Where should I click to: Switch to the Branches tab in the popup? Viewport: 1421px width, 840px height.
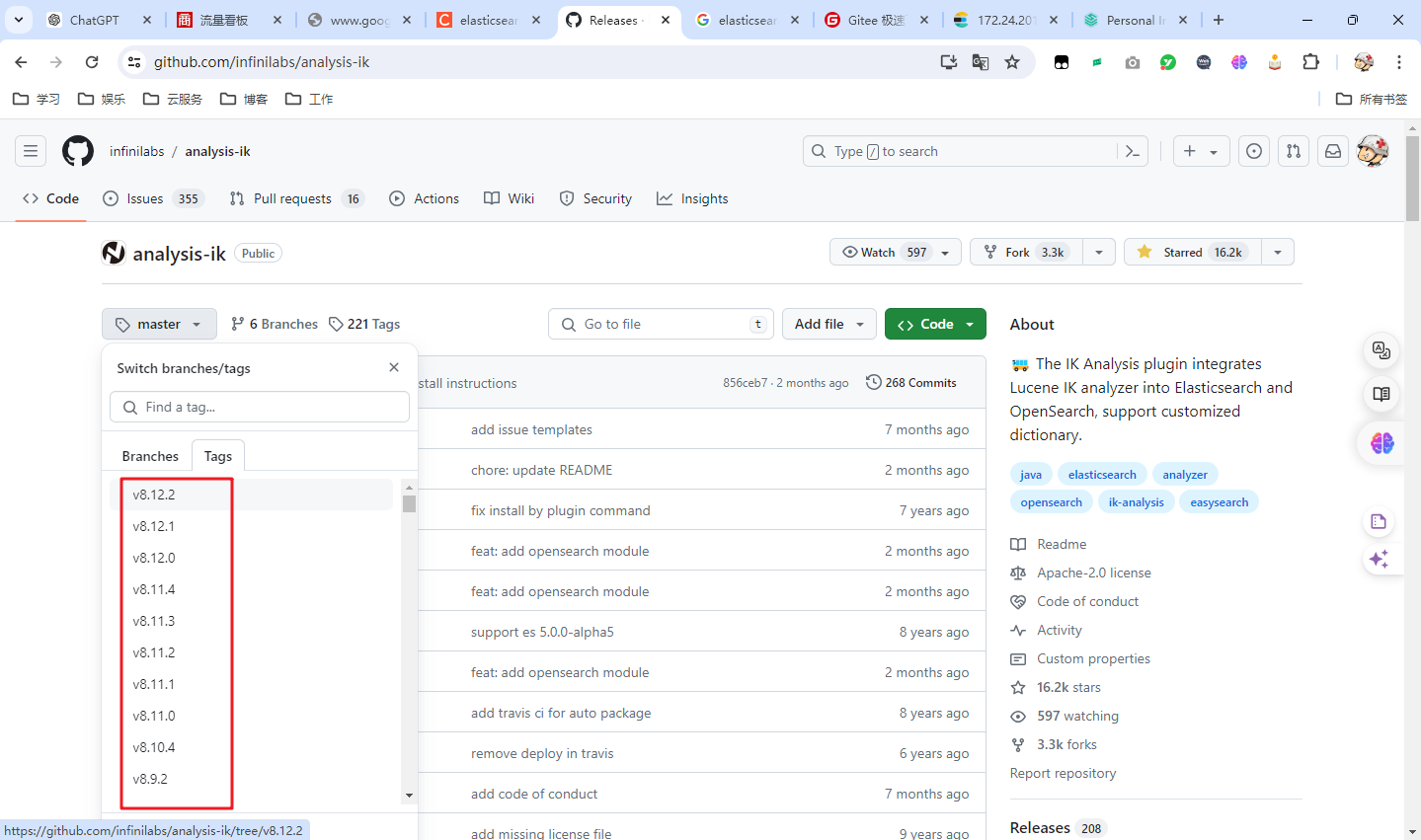(x=149, y=455)
